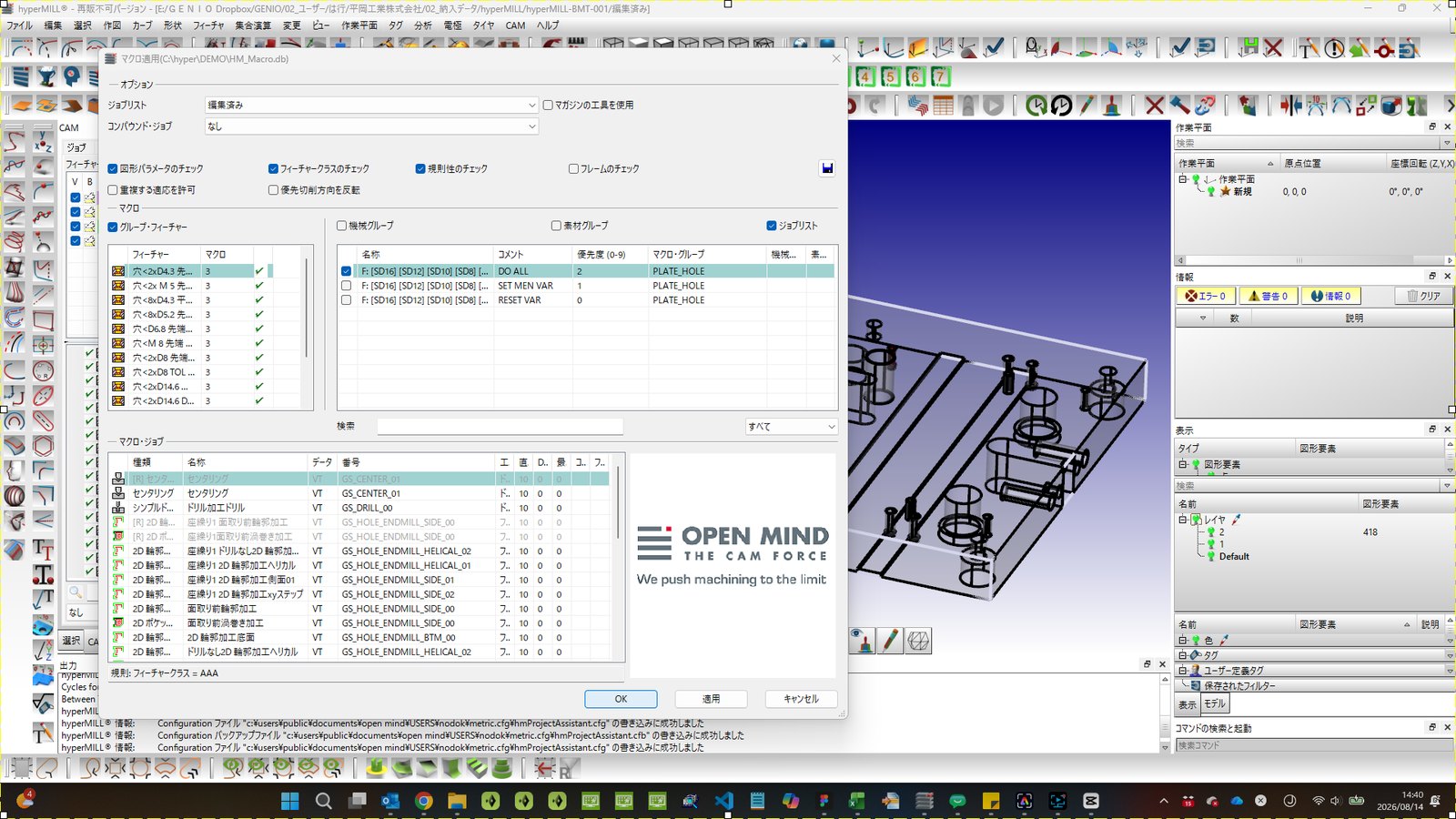Image resolution: width=1456 pixels, height=819 pixels.
Task: Click the black clock recalculate icon
Action: coord(1061,106)
